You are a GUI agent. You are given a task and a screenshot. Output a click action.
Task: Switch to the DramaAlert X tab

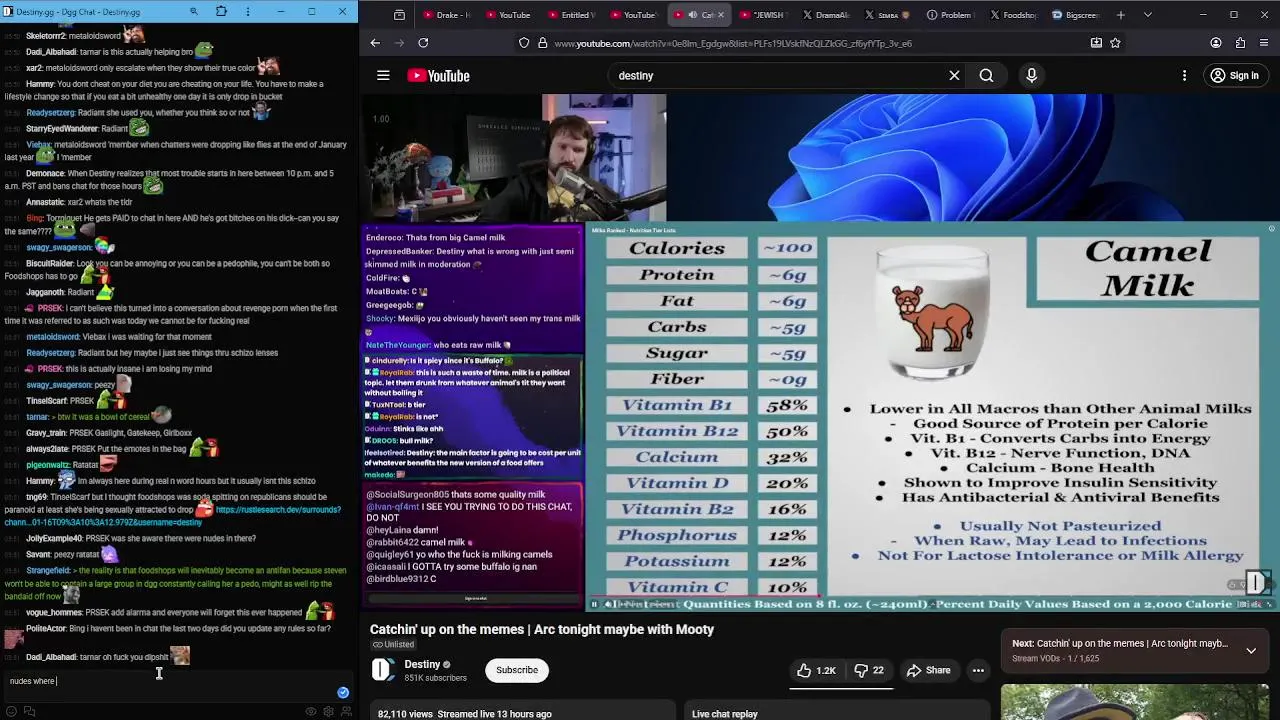tap(824, 15)
